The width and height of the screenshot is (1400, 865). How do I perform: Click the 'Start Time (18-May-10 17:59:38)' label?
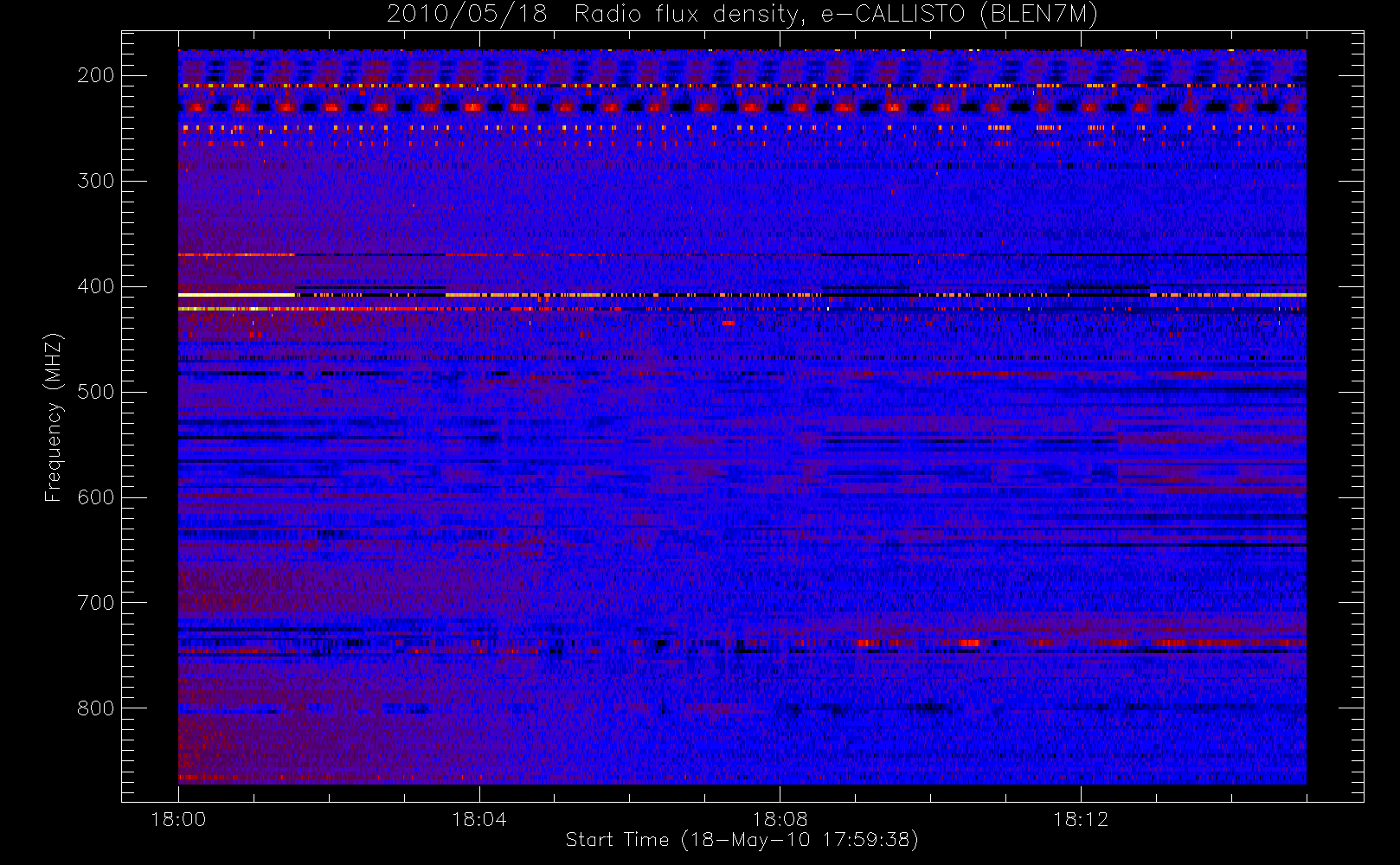742,840
